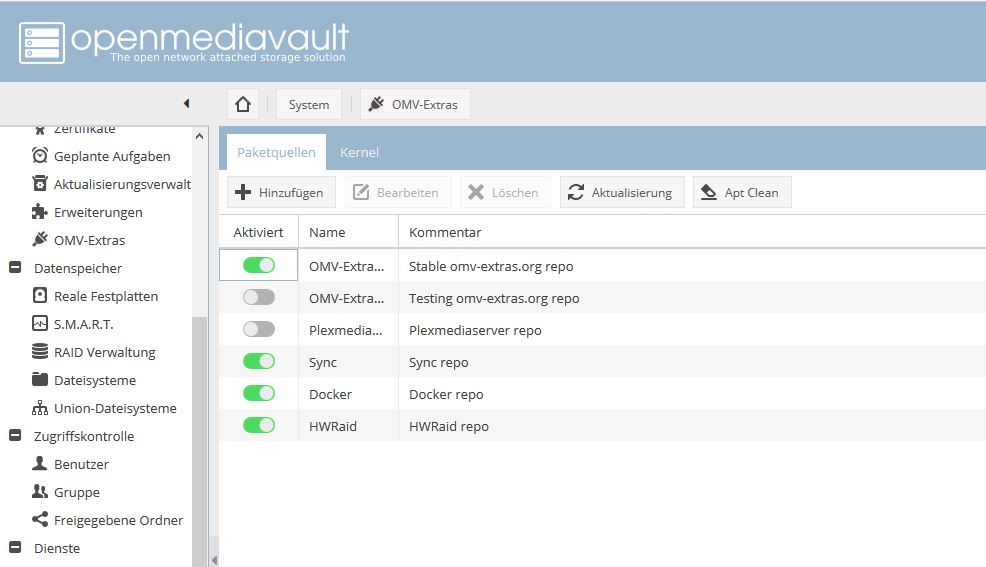Sort by the Name column header

[348, 232]
